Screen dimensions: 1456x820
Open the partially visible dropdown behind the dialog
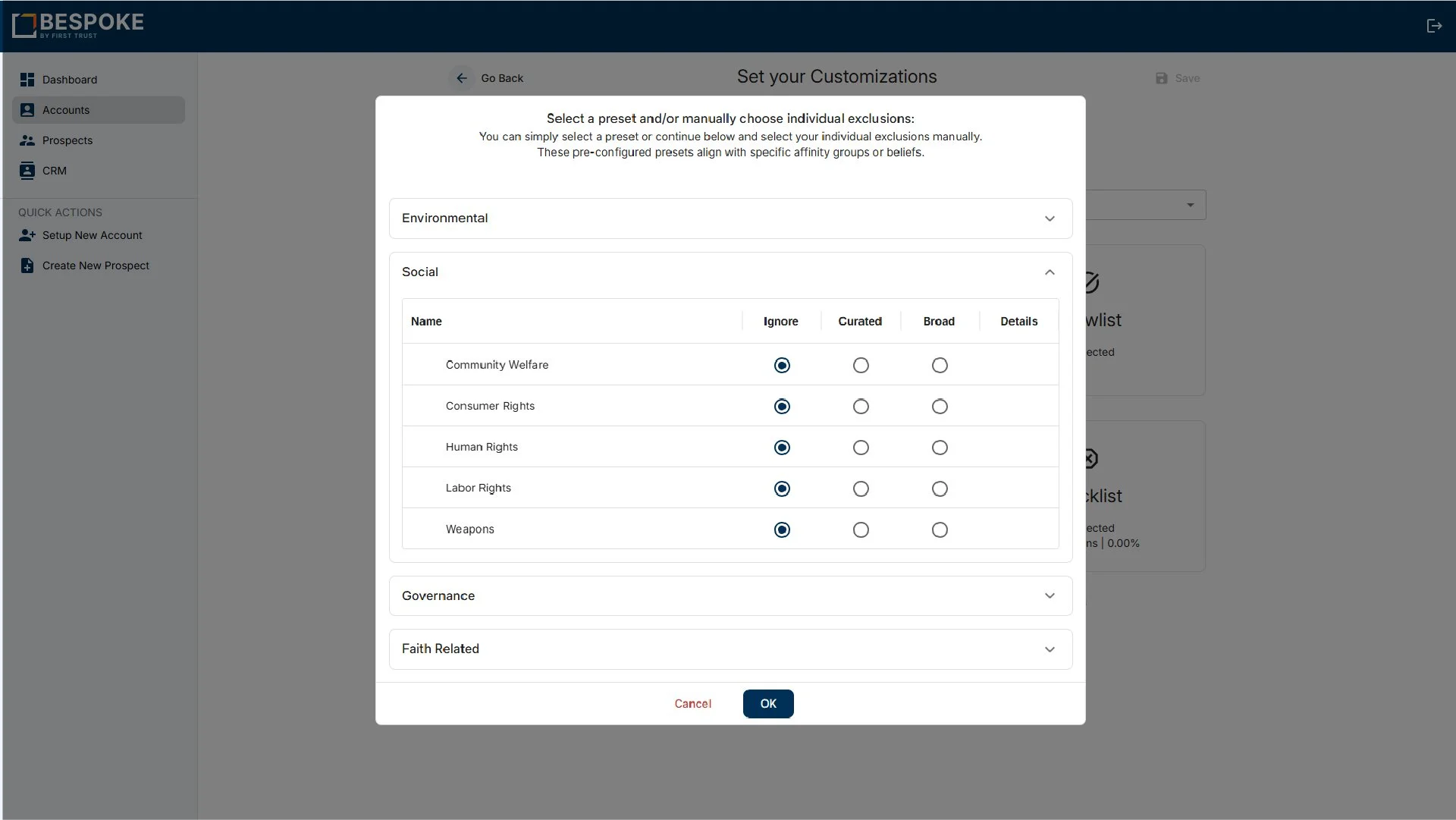[1190, 204]
